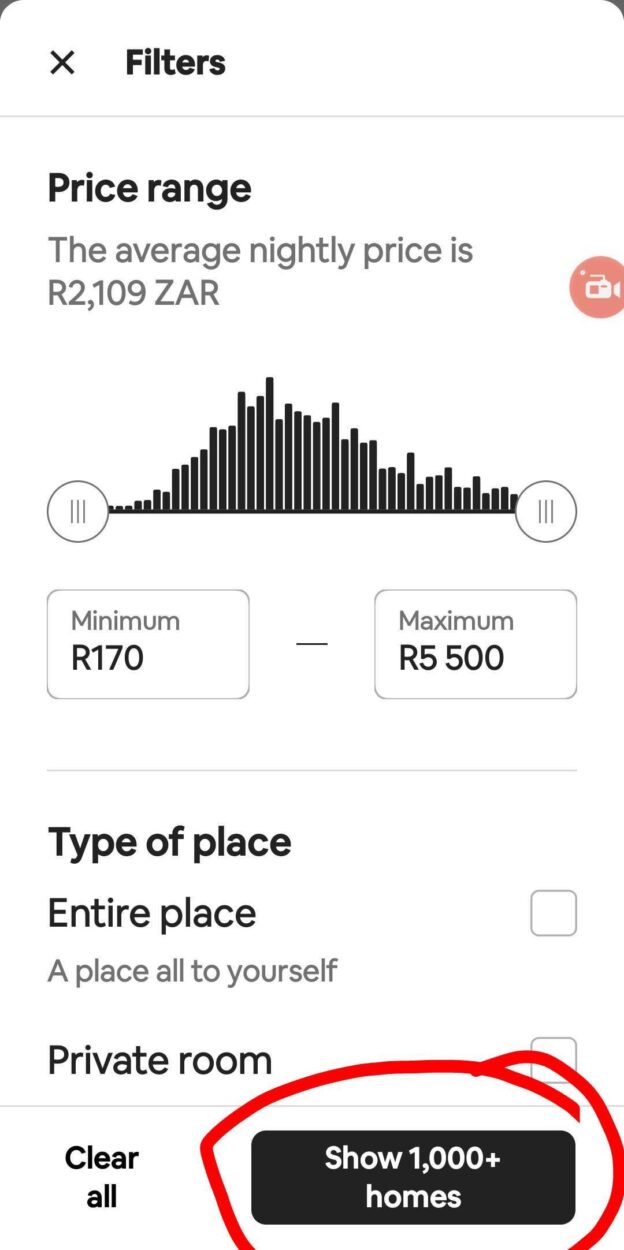Click Clear all to reset filters
Image resolution: width=624 pixels, height=1250 pixels.
coord(100,1176)
